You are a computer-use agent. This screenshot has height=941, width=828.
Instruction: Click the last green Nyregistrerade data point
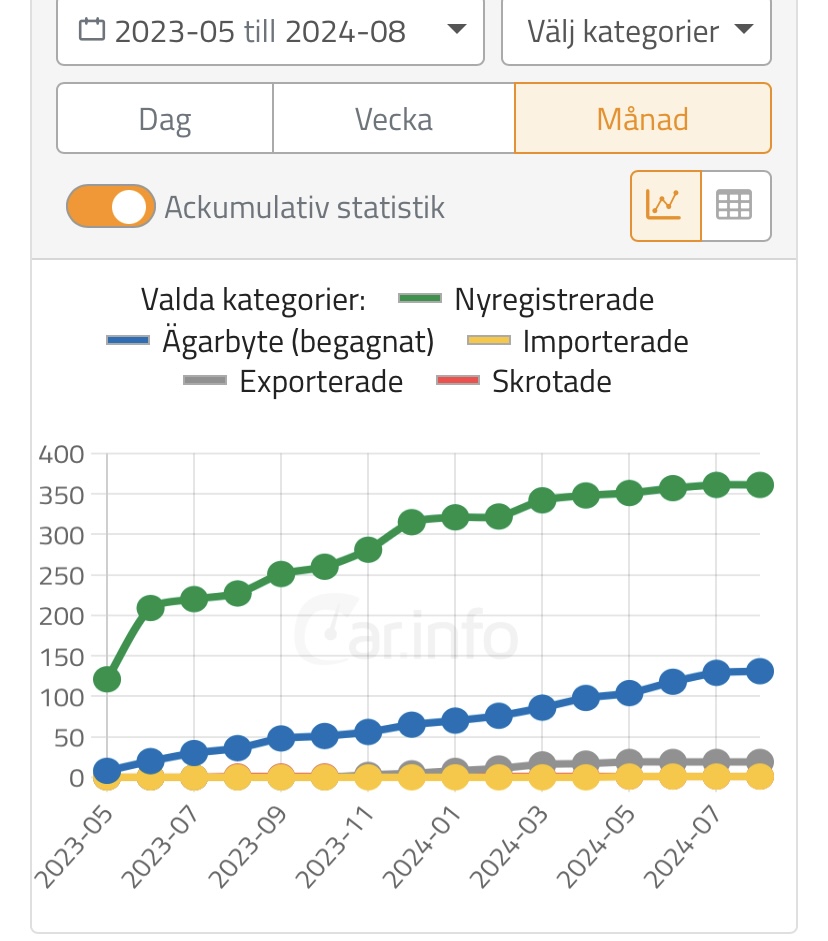coord(760,485)
